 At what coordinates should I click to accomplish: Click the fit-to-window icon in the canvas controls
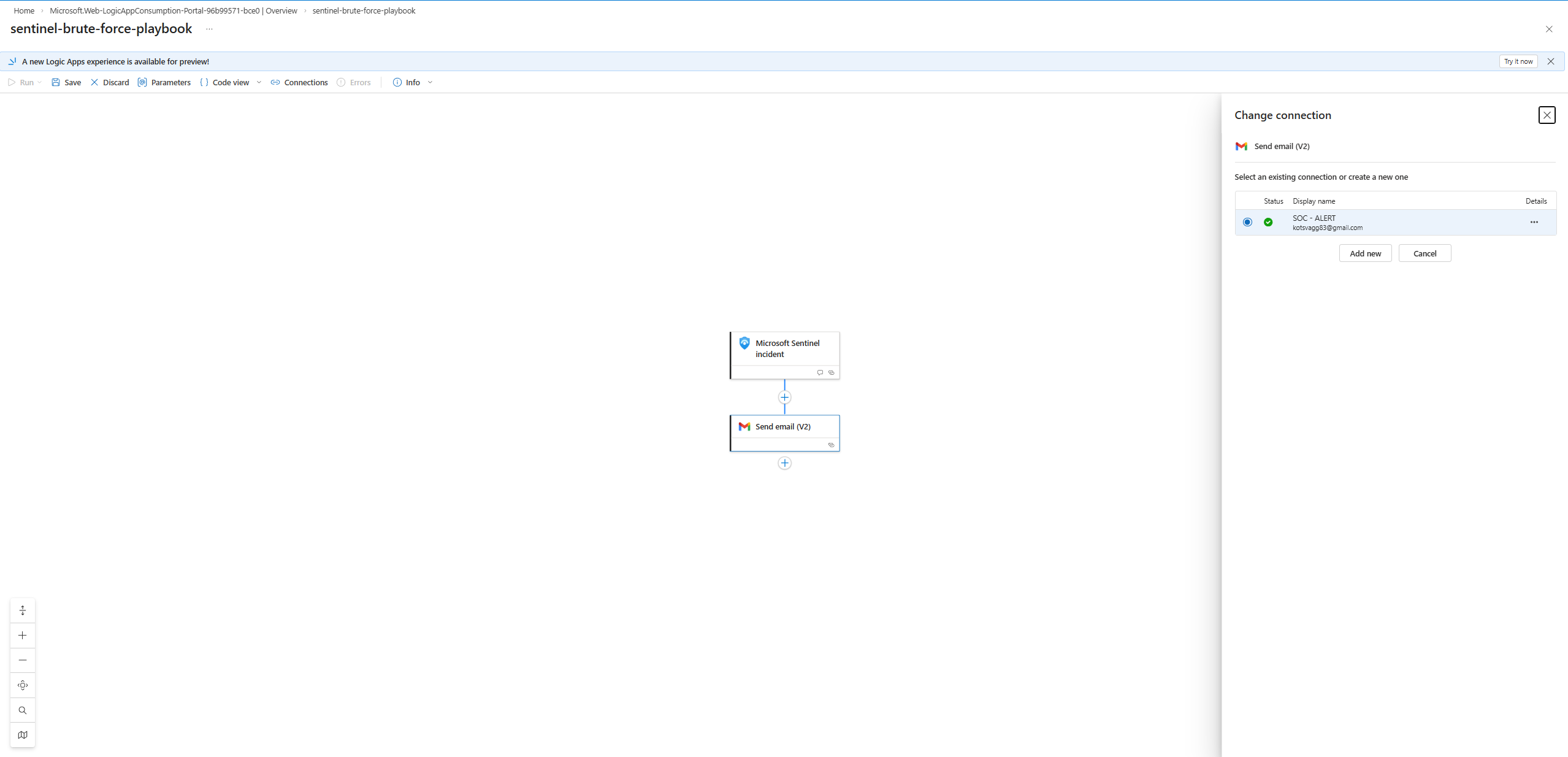pyautogui.click(x=23, y=685)
